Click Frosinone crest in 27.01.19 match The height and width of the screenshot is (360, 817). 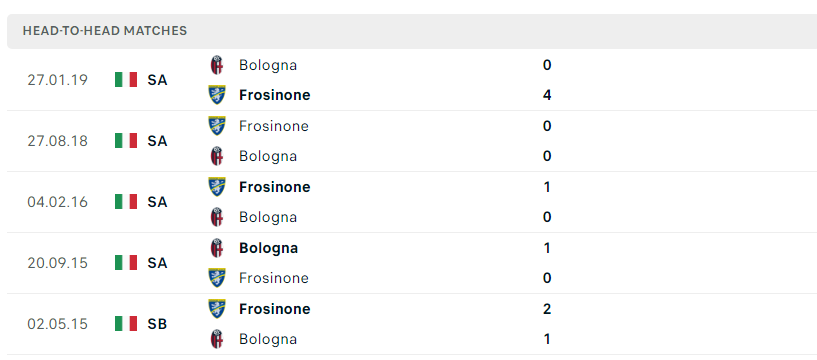tap(217, 95)
